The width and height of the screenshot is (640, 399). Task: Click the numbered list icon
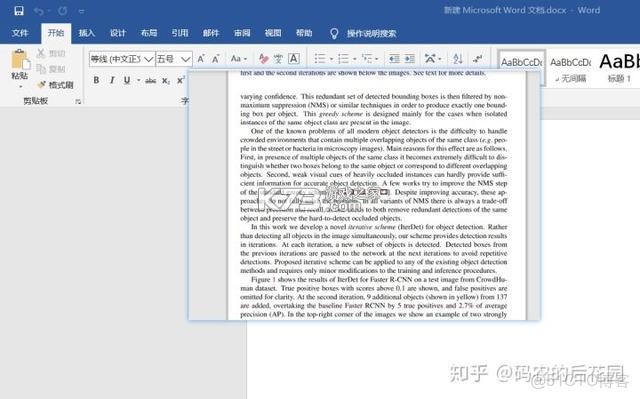343,59
